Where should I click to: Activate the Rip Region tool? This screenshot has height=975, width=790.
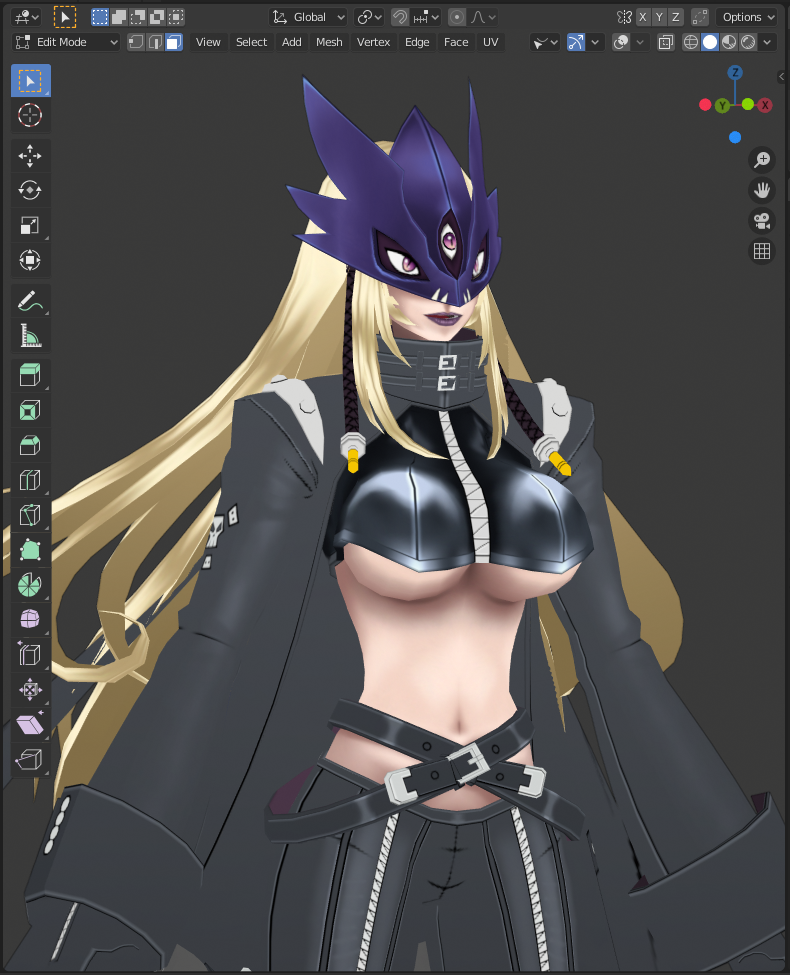30,759
